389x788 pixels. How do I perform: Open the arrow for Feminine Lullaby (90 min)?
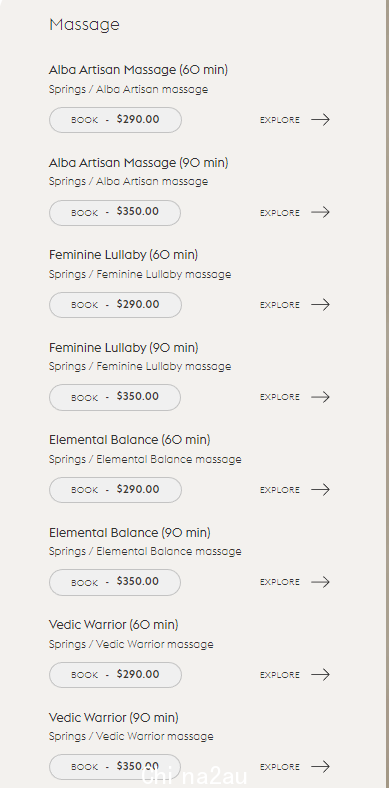[320, 397]
